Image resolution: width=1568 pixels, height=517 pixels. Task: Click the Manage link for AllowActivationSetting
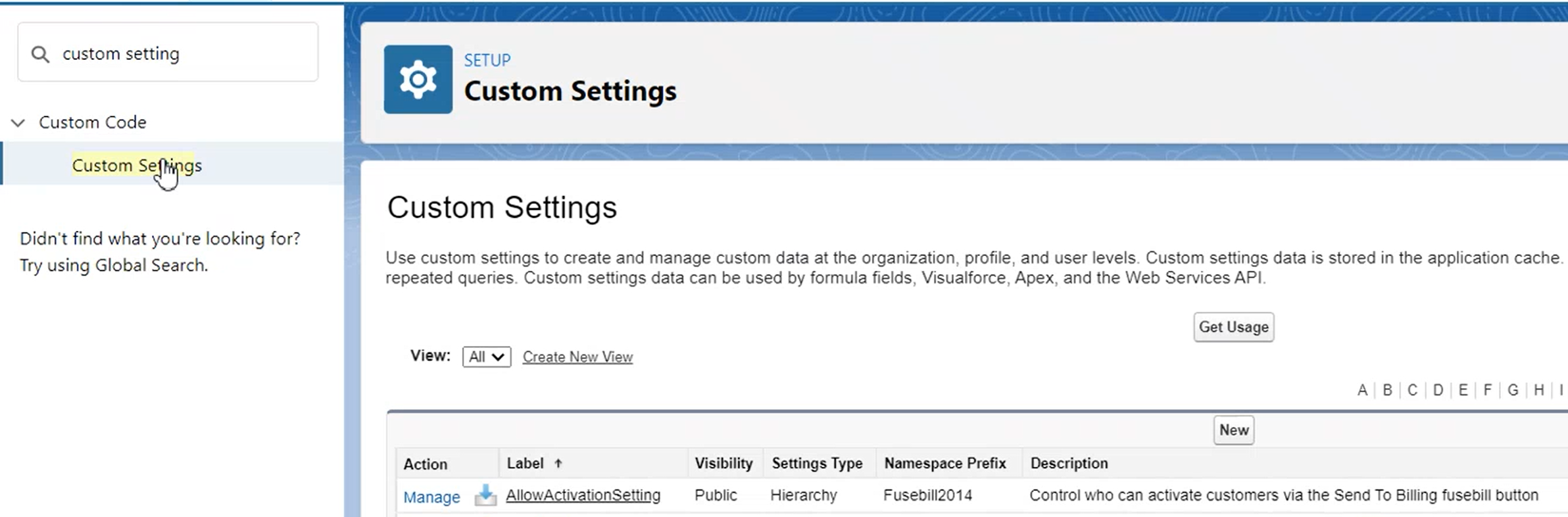tap(431, 497)
